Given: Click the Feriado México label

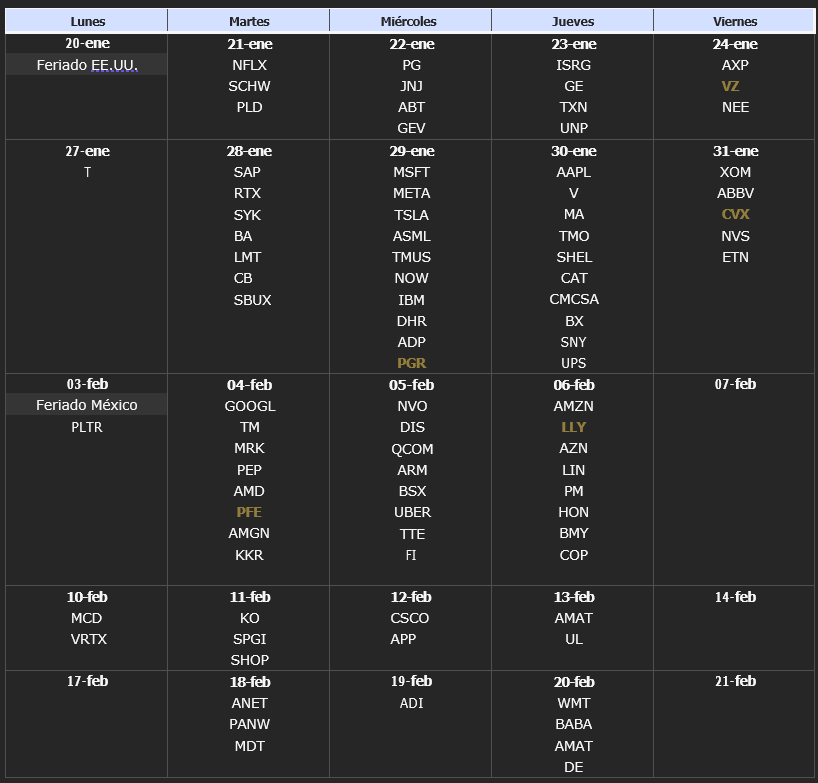Looking at the screenshot, I should pos(87,405).
